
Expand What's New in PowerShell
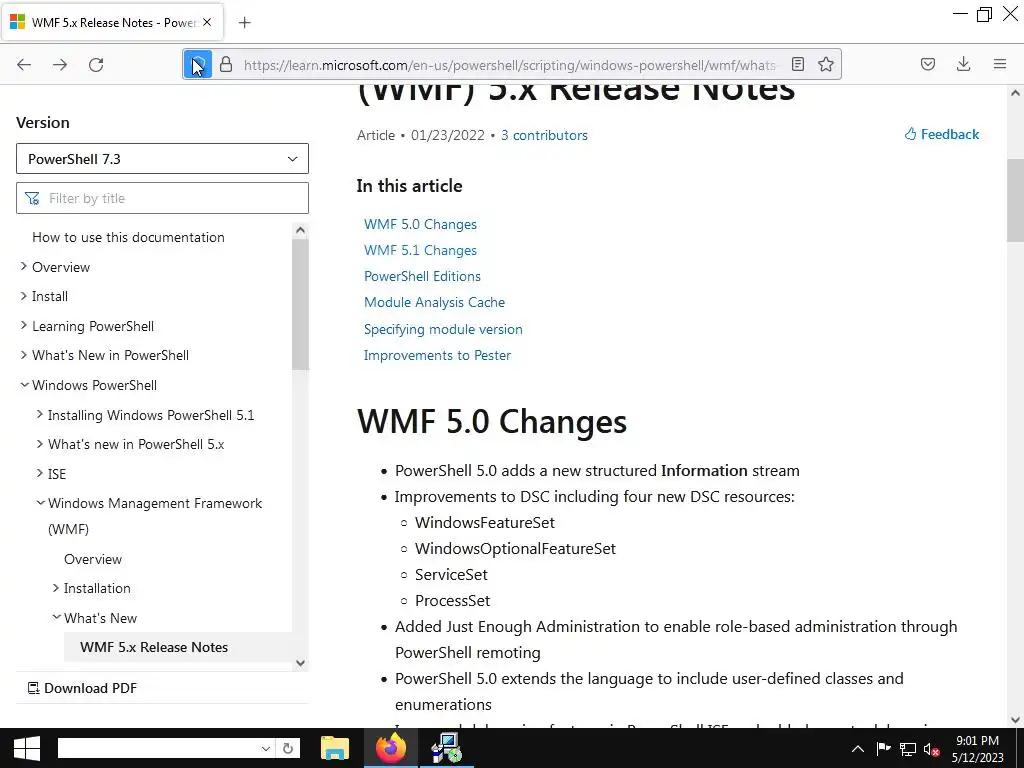pyautogui.click(x=24, y=355)
